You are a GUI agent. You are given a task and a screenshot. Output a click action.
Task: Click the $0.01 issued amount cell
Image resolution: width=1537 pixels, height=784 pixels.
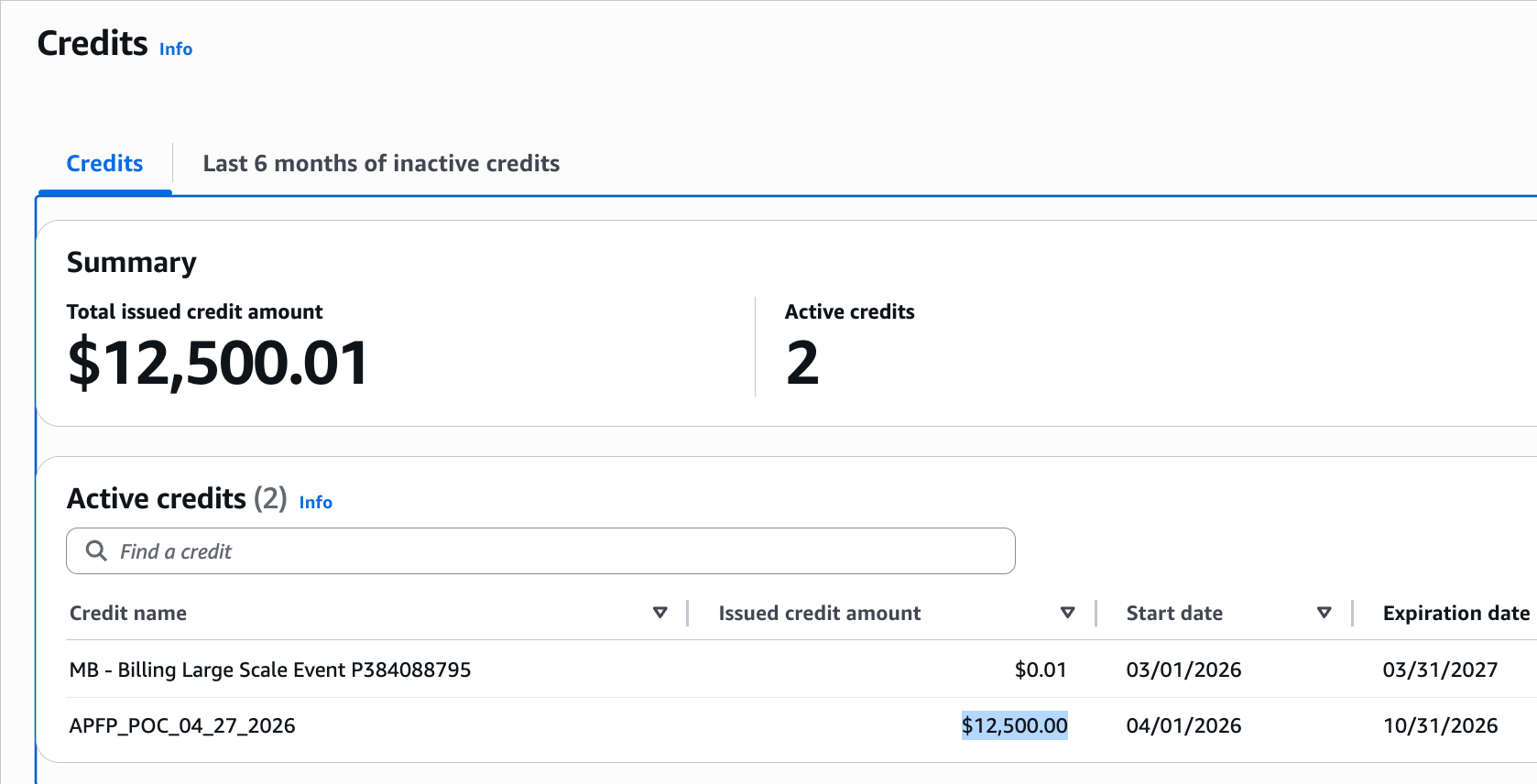coord(1041,670)
